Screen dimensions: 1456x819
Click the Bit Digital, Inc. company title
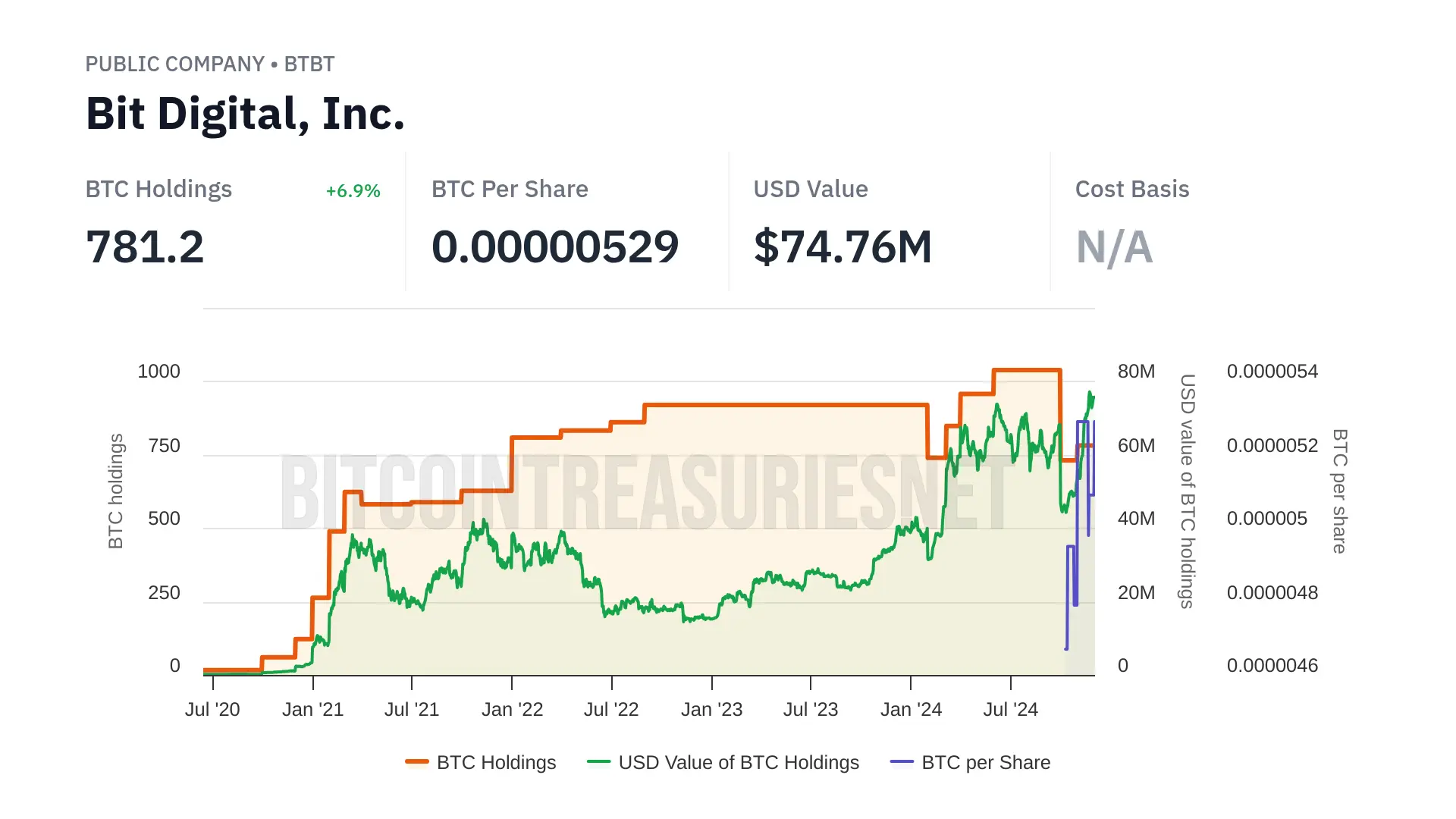245,114
